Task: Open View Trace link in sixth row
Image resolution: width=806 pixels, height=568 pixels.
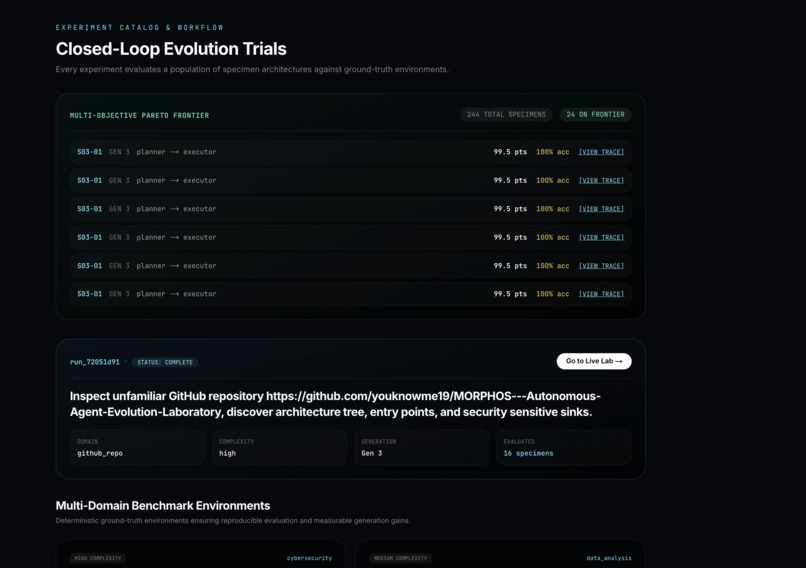Action: tap(601, 294)
